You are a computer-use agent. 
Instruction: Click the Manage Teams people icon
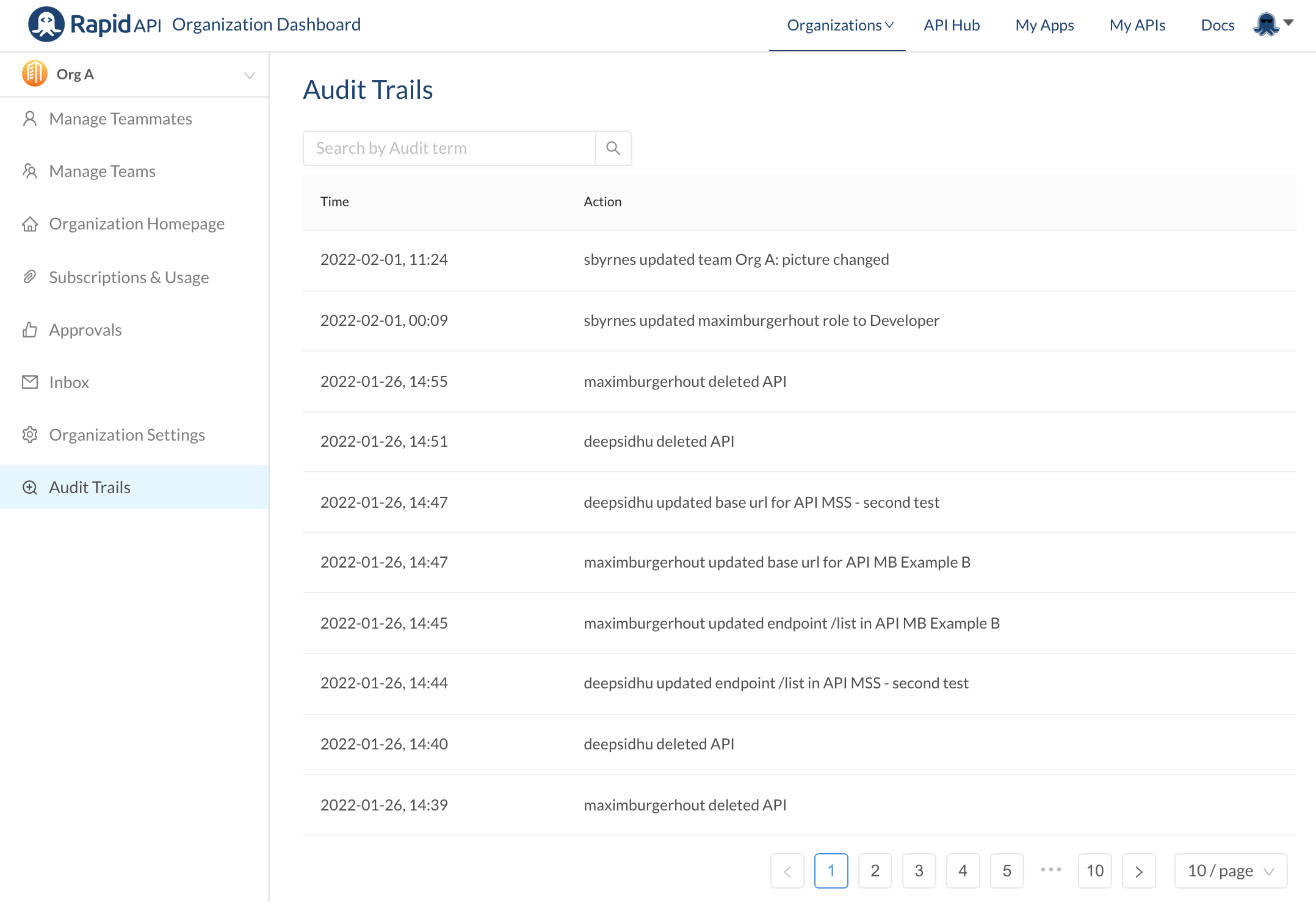[x=30, y=171]
